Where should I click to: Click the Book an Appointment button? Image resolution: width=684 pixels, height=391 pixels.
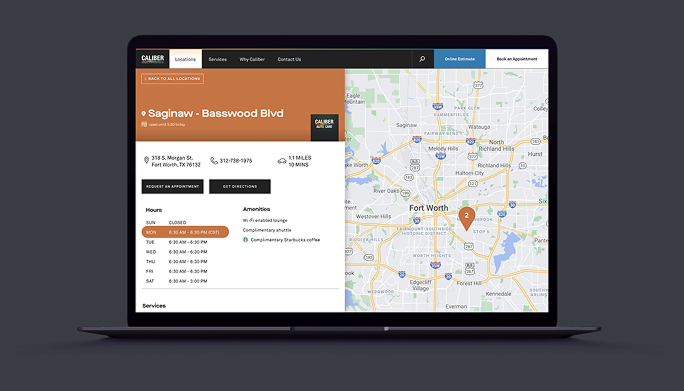[516, 59]
